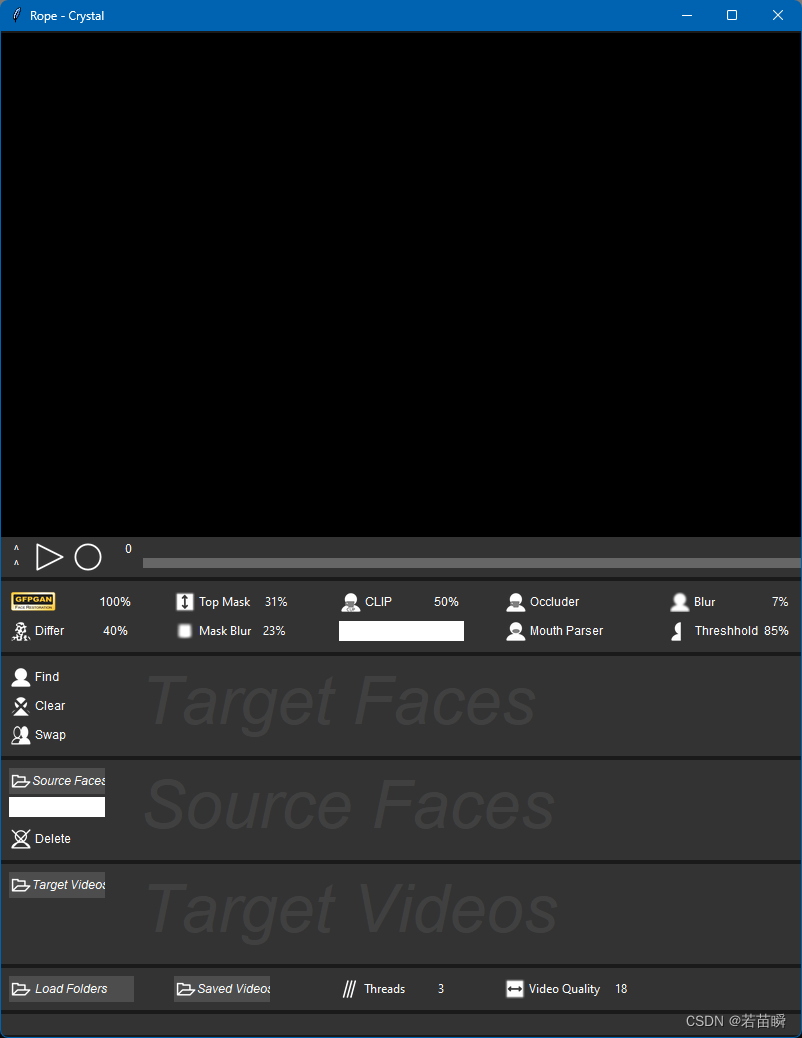This screenshot has width=802, height=1038.
Task: Click the Mask Blur 23% value
Action: (274, 631)
